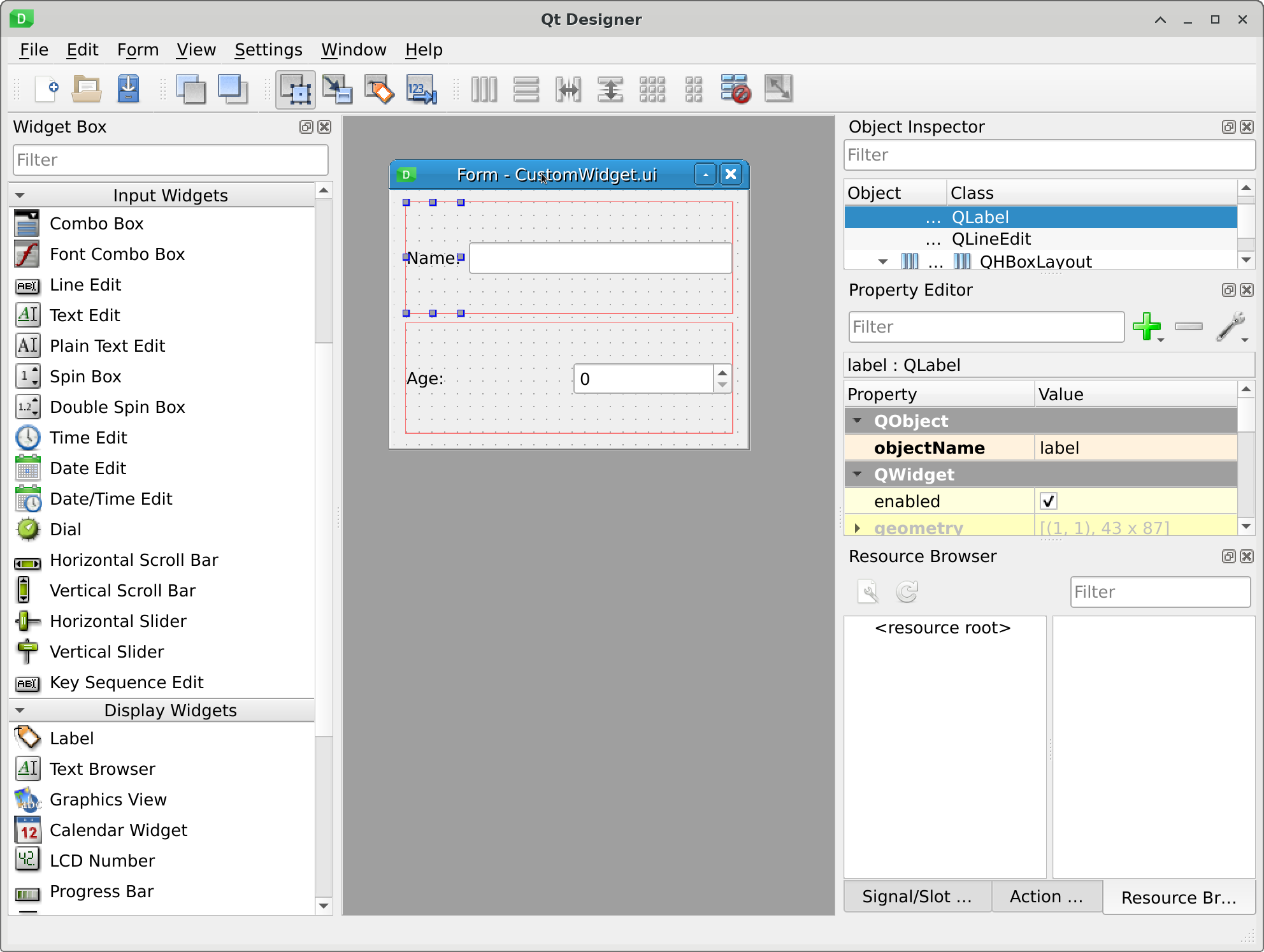
Task: Expand the geometry property row
Action: tap(858, 528)
